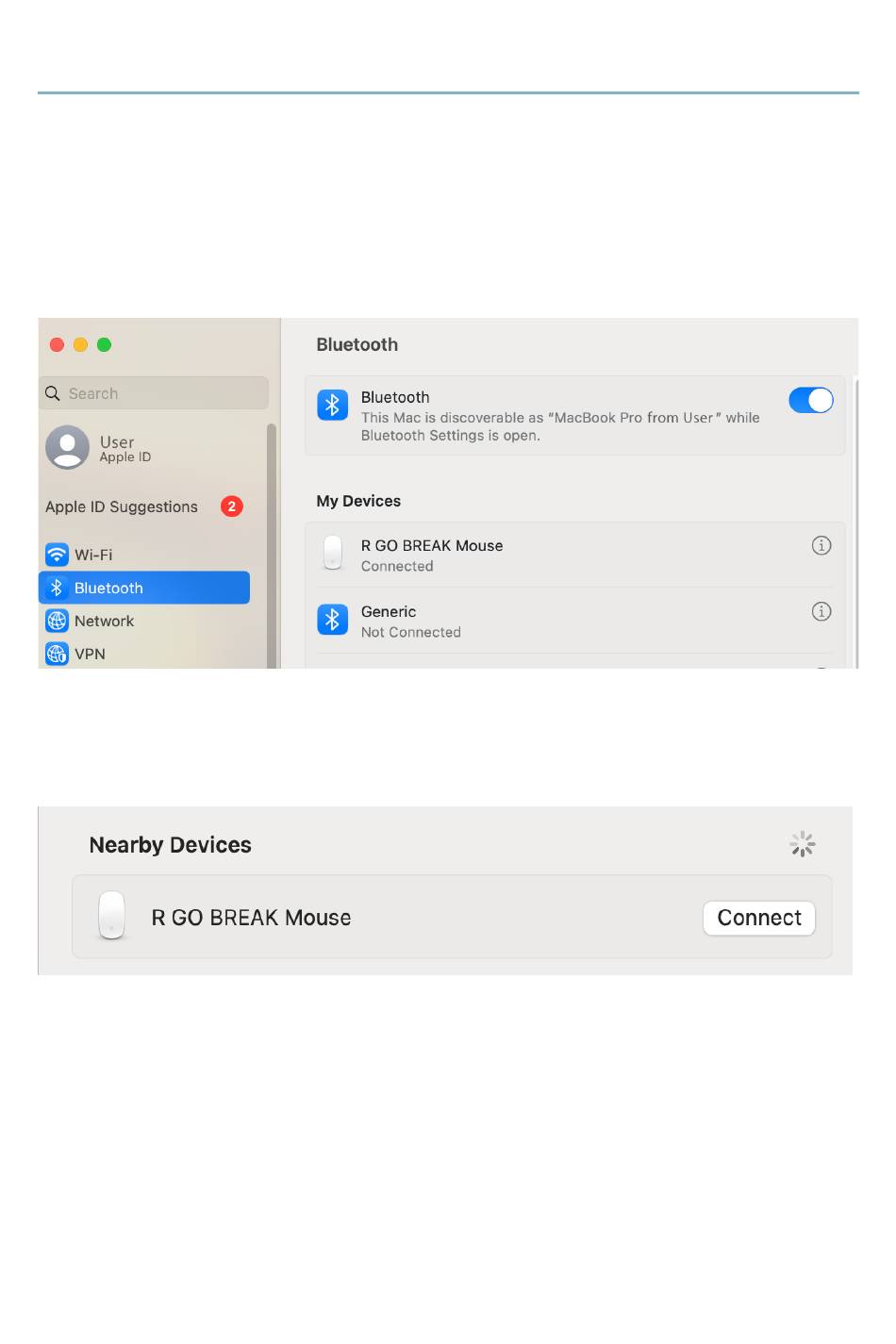Screen dimensions: 896x1344
Task: Click the red notification badge showing 2
Action: click(232, 506)
